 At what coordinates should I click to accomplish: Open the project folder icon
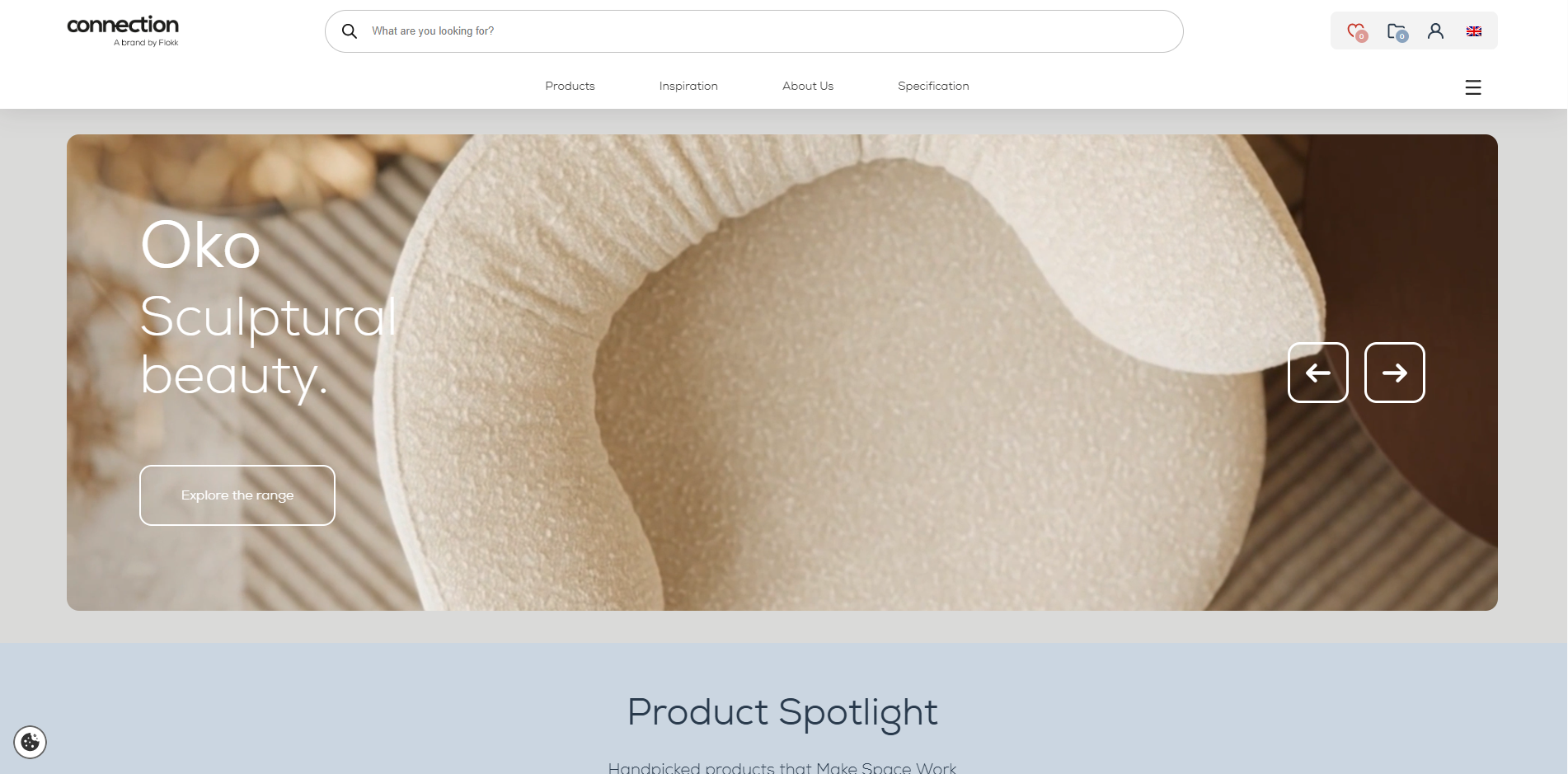(1397, 31)
